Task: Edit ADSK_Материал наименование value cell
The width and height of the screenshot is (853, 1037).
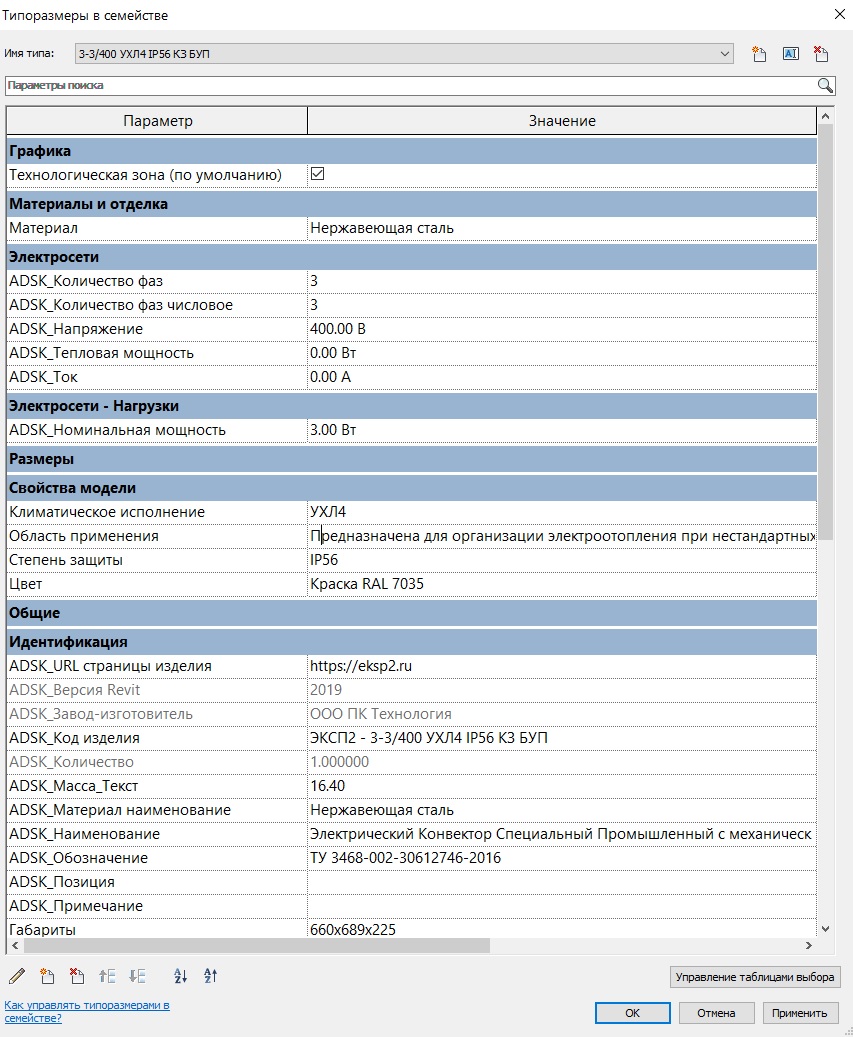Action: click(562, 809)
